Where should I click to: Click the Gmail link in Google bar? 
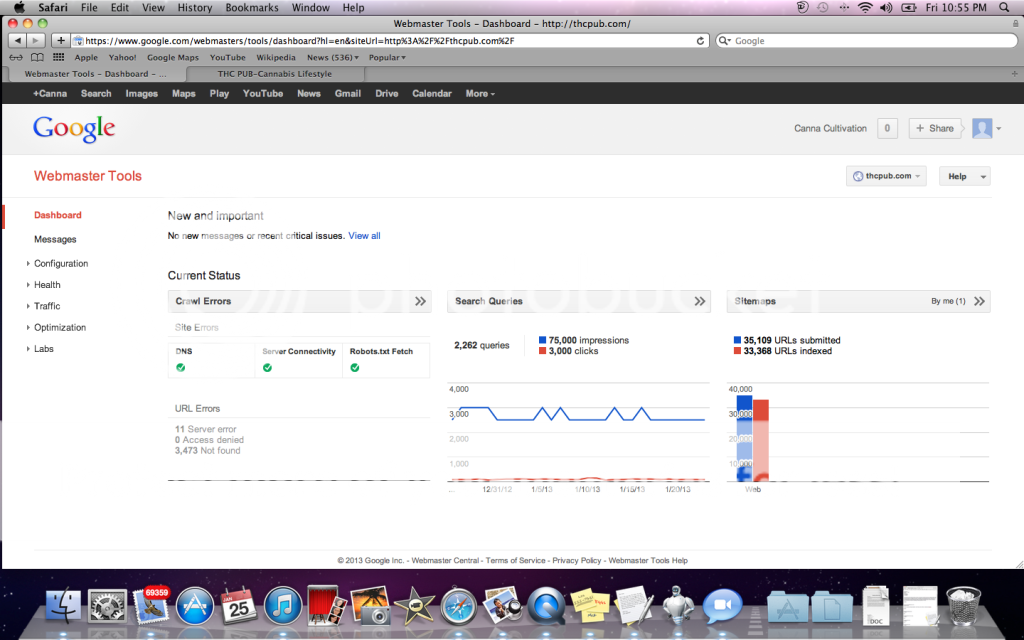(x=347, y=93)
